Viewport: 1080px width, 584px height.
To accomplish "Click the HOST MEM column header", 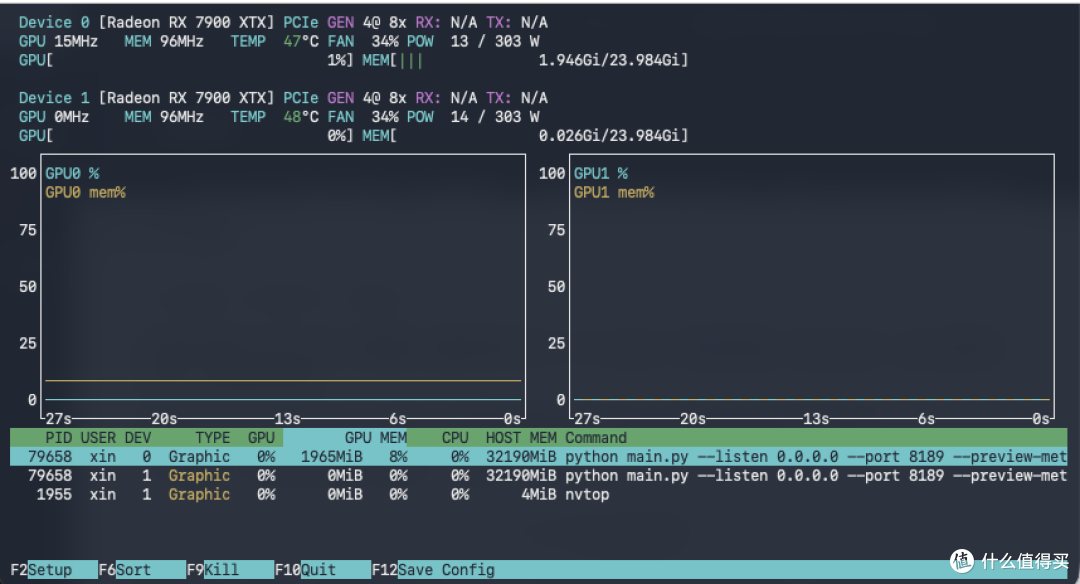I will click(x=521, y=437).
